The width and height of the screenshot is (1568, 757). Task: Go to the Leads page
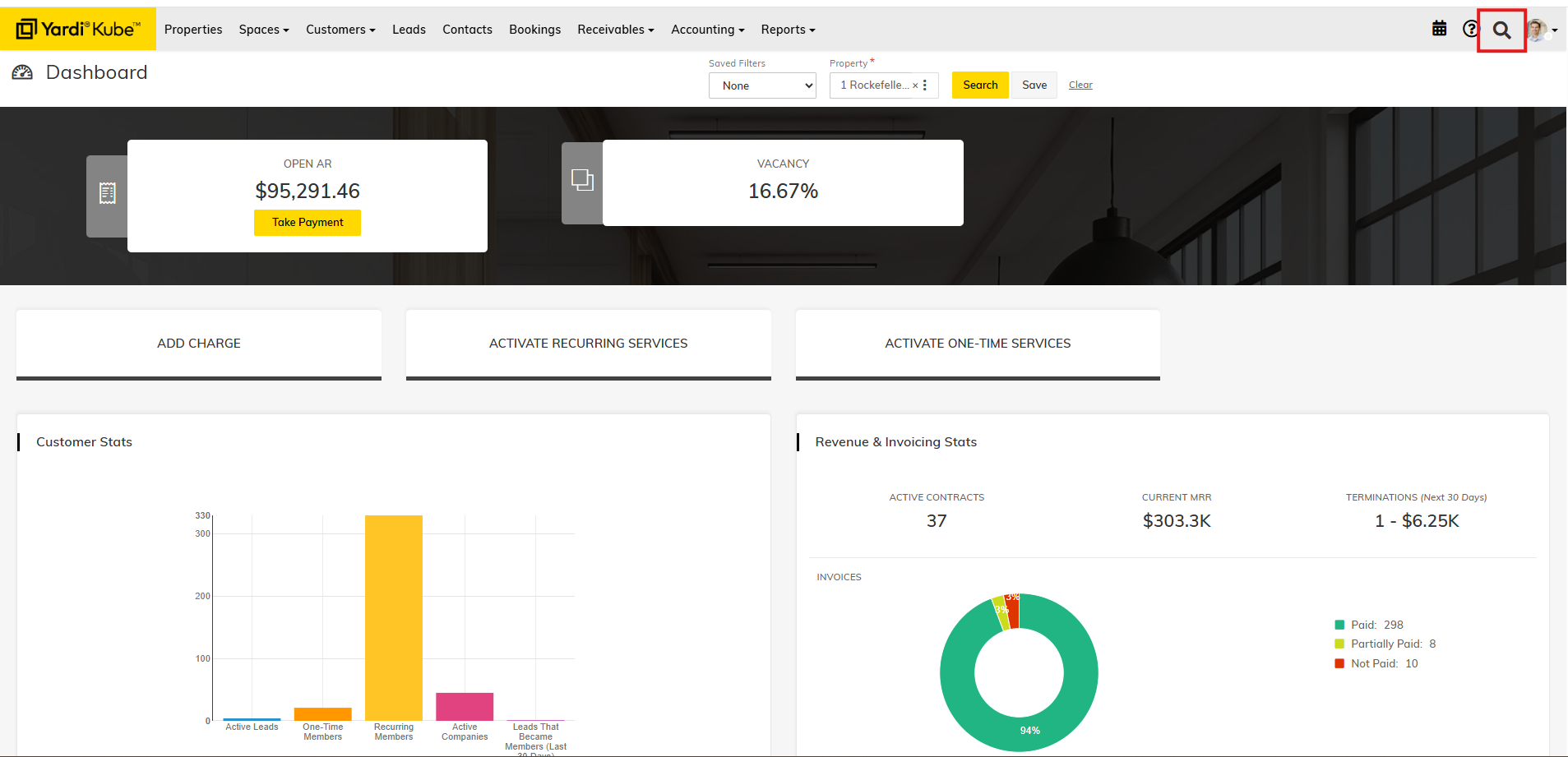[409, 30]
